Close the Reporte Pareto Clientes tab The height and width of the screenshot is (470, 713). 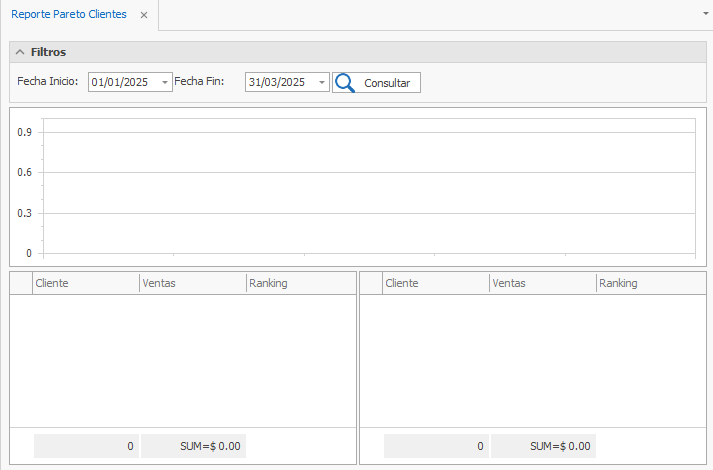pyautogui.click(x=144, y=16)
